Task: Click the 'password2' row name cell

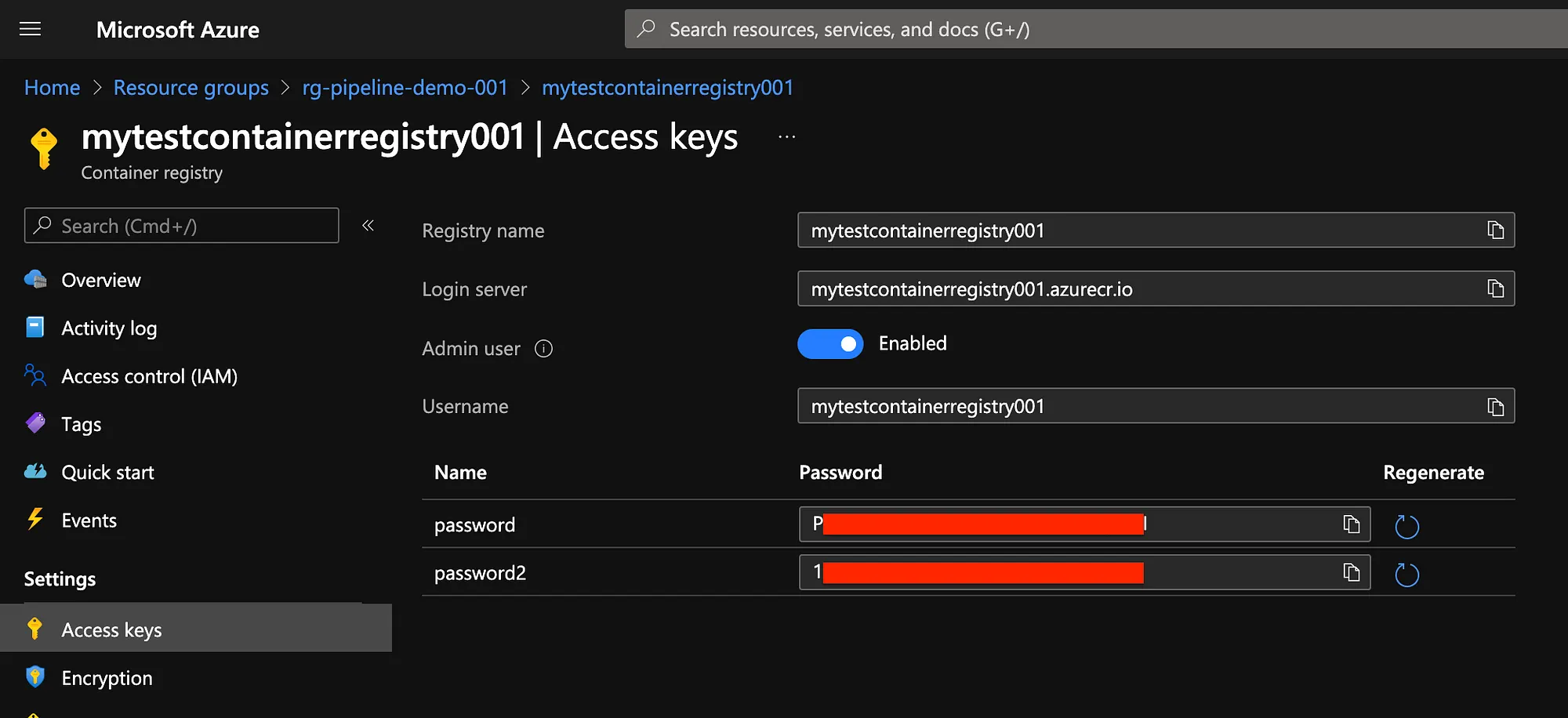Action: (x=480, y=573)
